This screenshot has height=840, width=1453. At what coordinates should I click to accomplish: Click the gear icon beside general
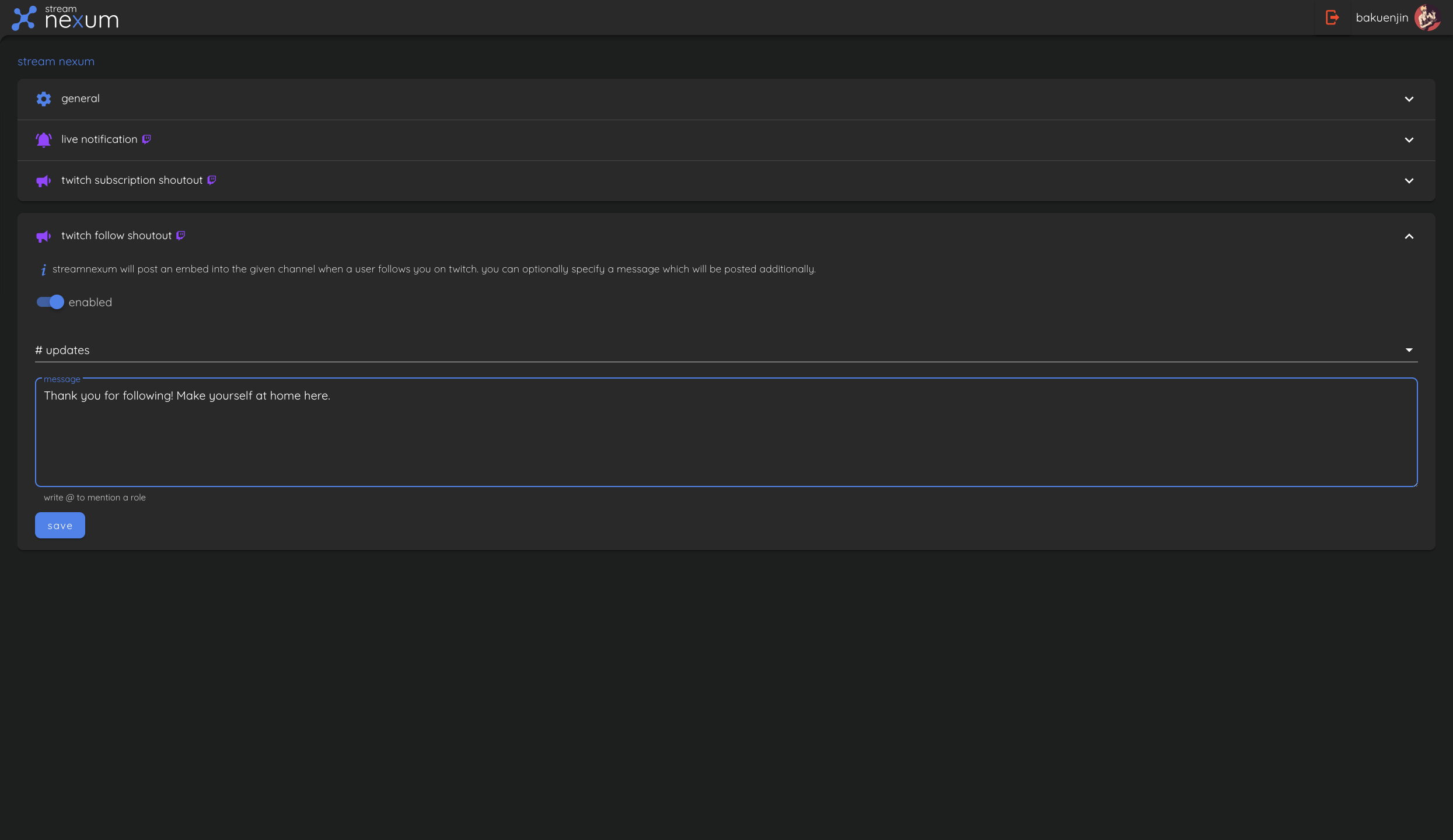pyautogui.click(x=43, y=99)
